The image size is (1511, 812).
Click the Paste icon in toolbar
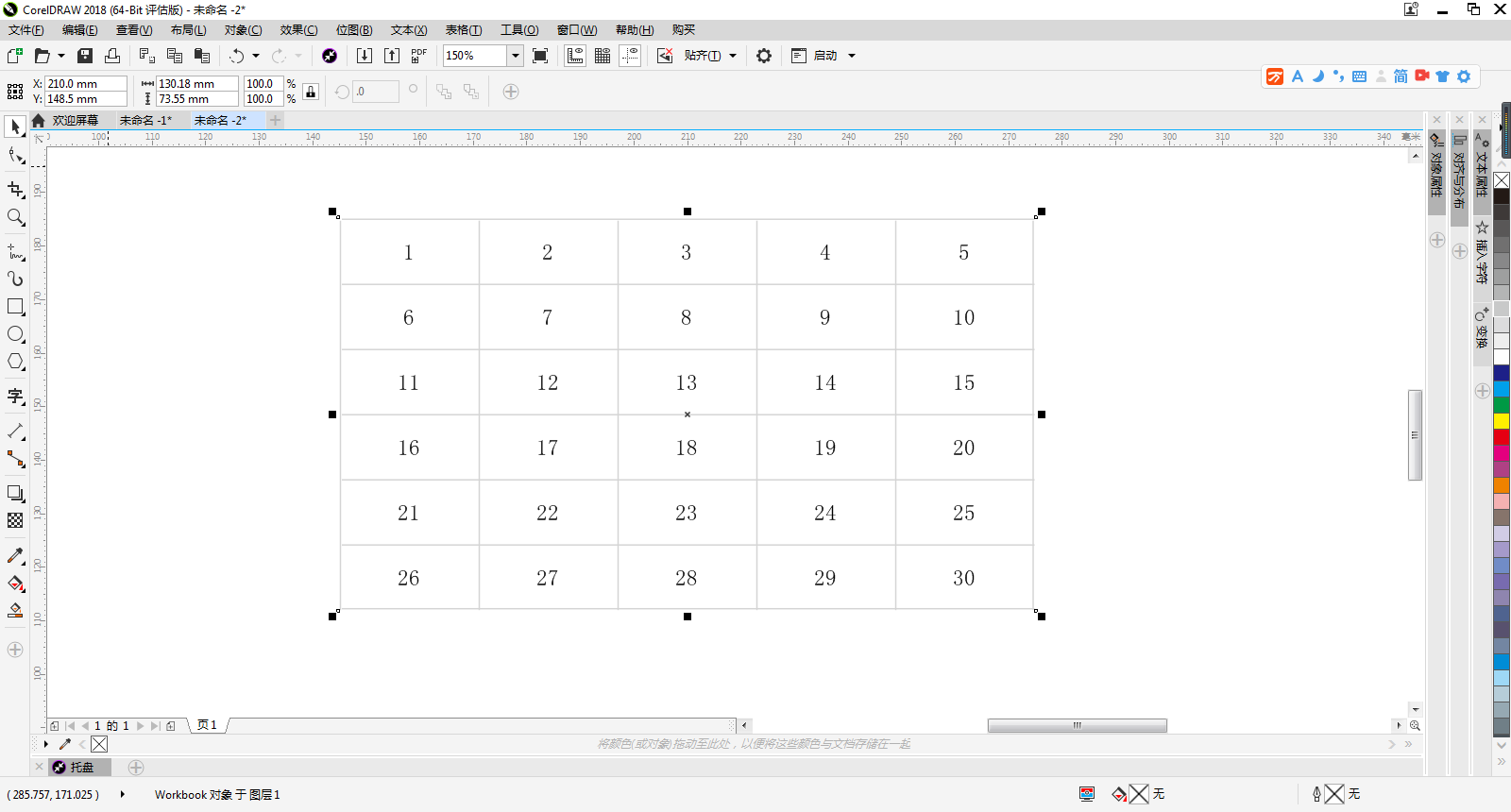pos(201,56)
